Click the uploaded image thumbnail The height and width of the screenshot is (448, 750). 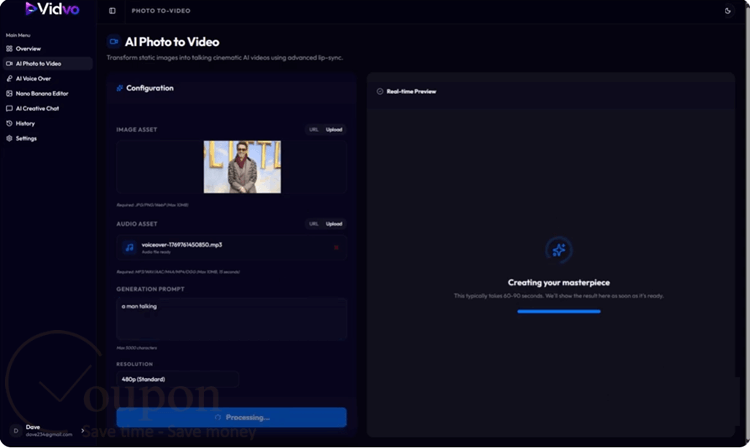(243, 167)
